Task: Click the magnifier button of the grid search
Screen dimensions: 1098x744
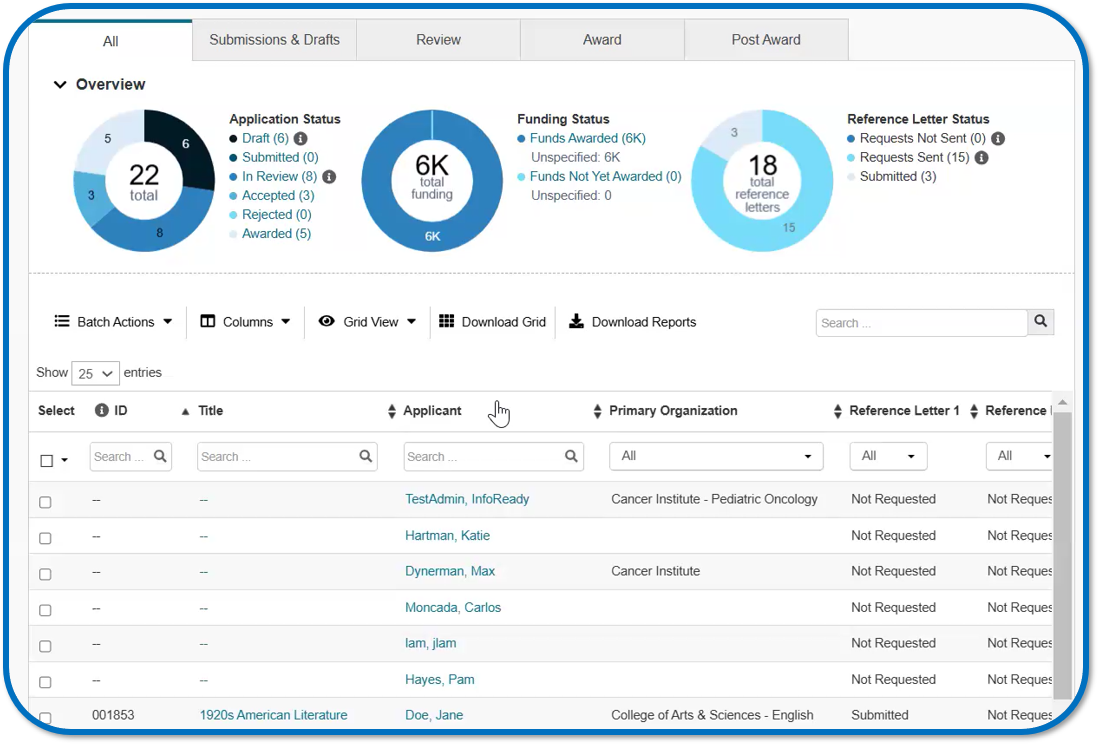Action: [1041, 322]
